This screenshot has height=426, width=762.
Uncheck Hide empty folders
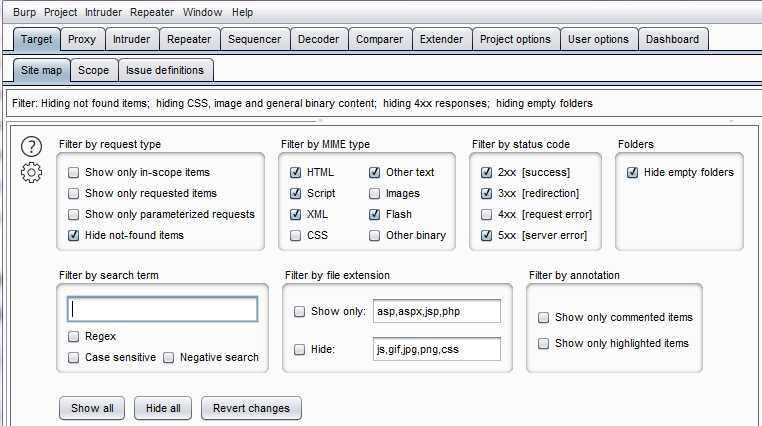point(632,172)
